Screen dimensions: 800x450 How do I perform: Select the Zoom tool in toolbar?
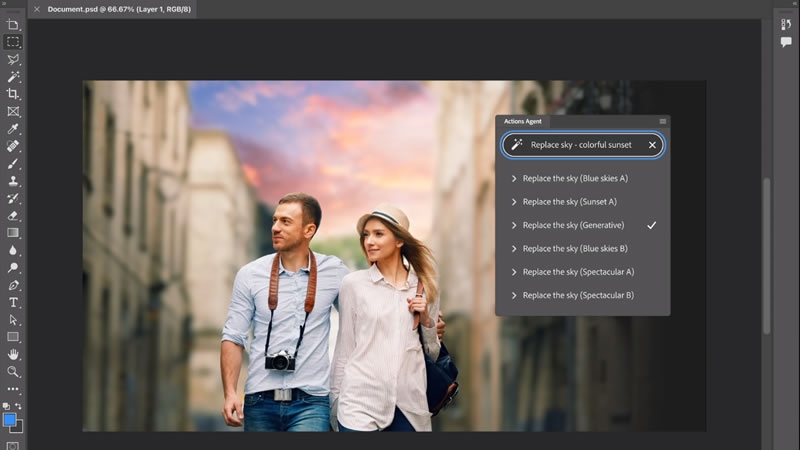point(13,371)
